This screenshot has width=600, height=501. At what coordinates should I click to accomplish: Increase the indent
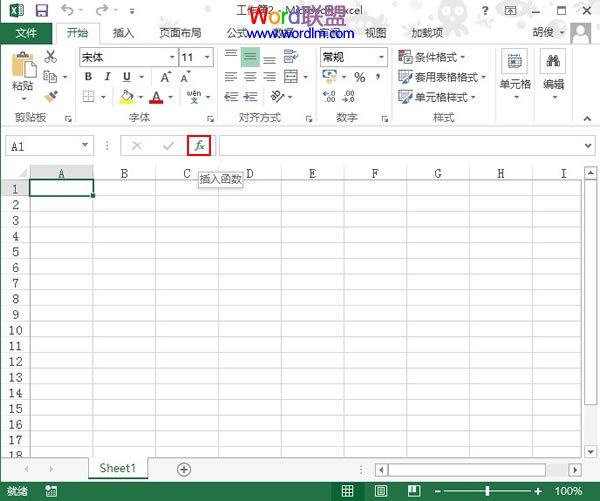(x=250, y=96)
